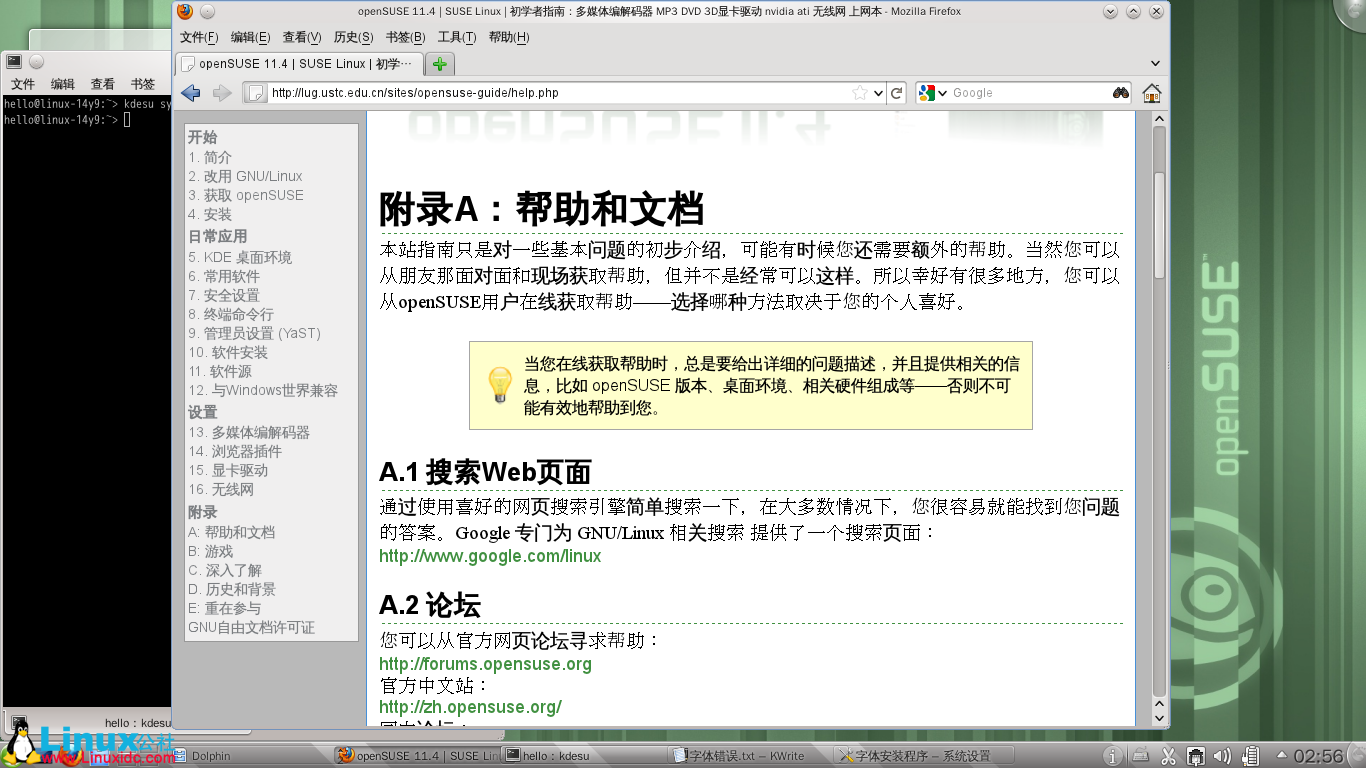Open the list all tabs dropdown
This screenshot has width=1366, height=768.
pos(1156,64)
